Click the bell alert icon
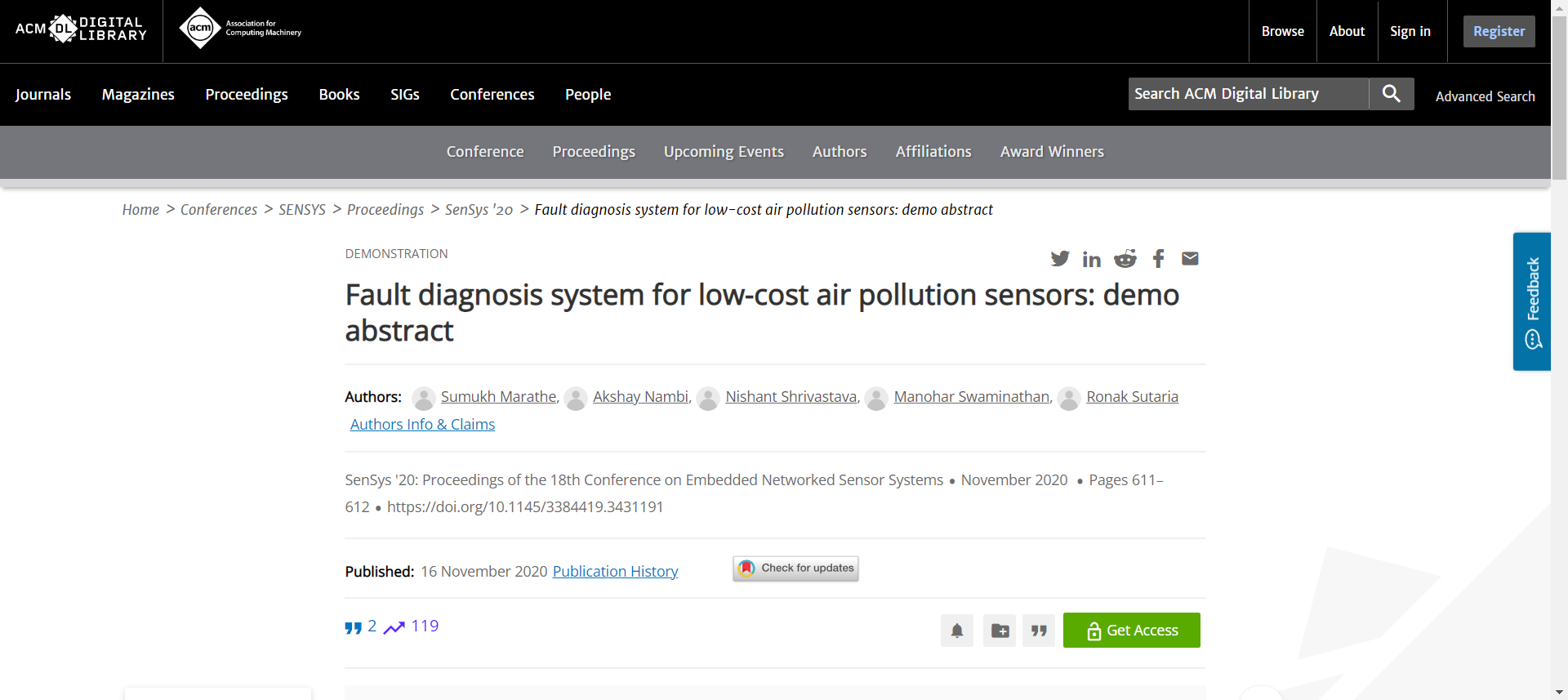The height and width of the screenshot is (700, 1568). pos(956,631)
